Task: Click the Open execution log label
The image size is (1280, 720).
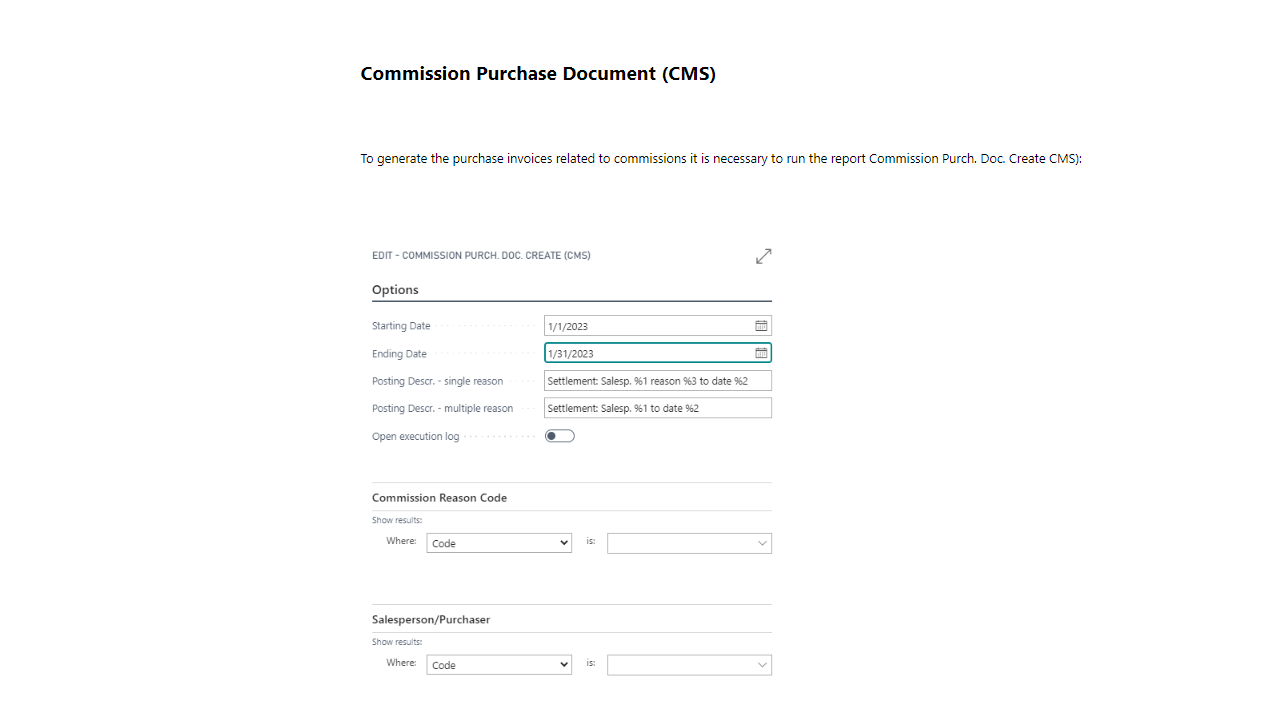Action: click(x=416, y=437)
